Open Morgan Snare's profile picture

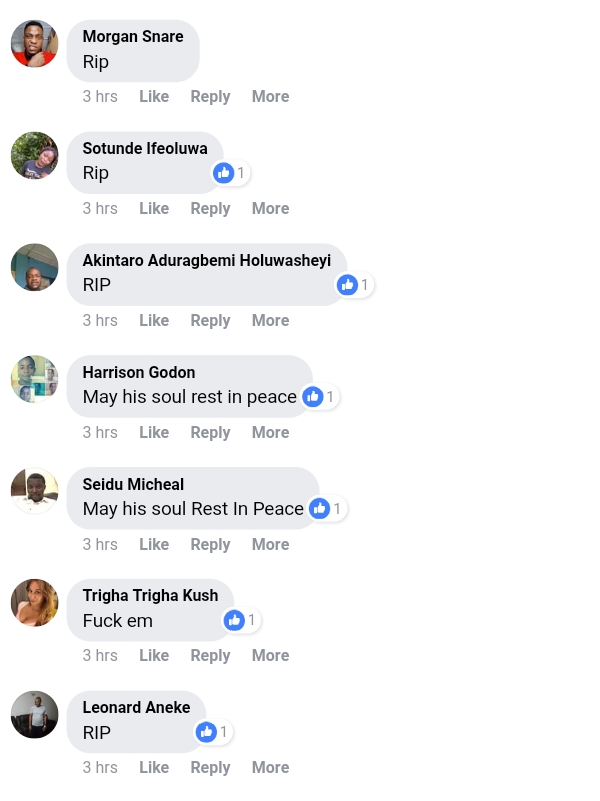tap(35, 44)
